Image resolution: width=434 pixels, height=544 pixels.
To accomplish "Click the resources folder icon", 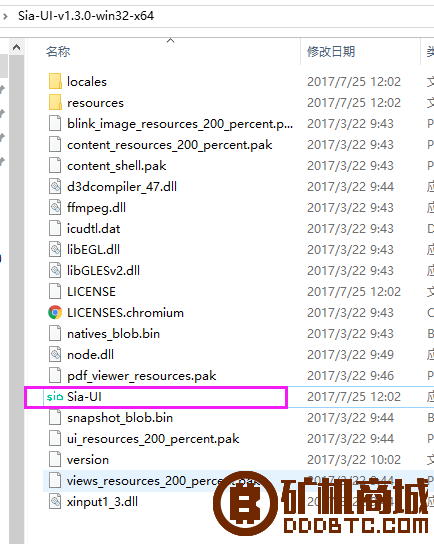I will click(x=55, y=102).
